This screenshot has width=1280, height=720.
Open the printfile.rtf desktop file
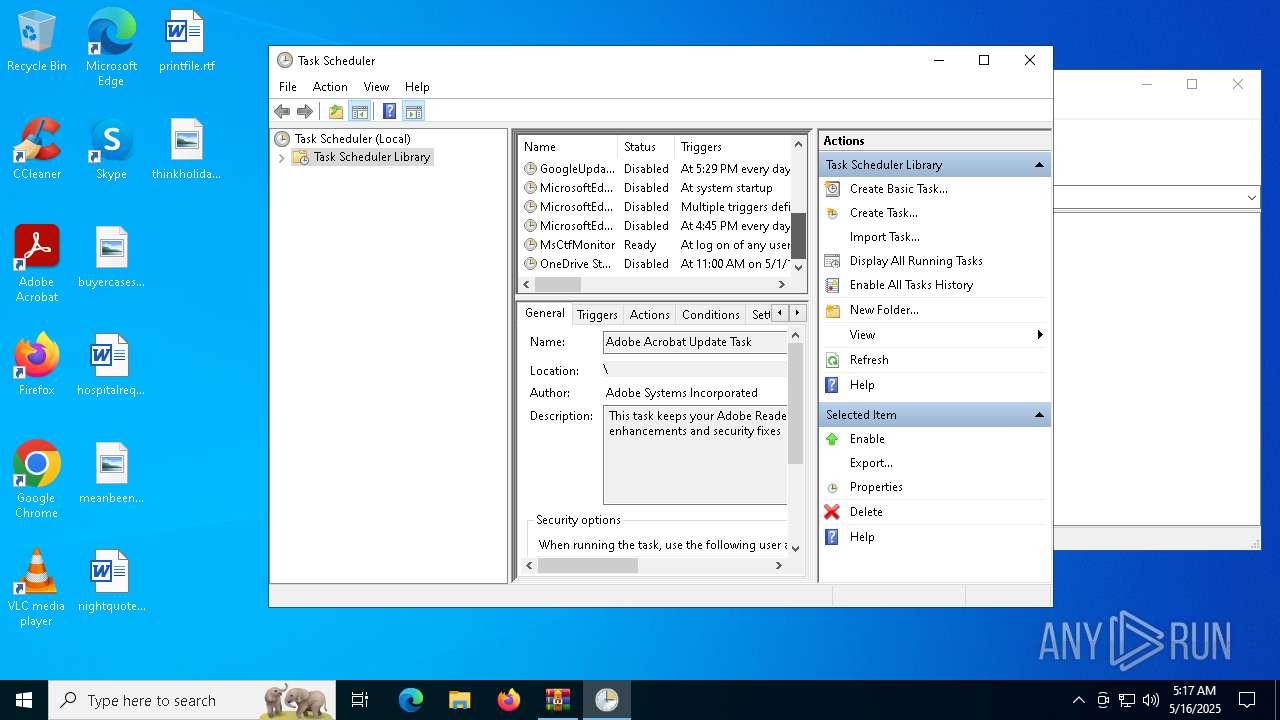click(187, 42)
